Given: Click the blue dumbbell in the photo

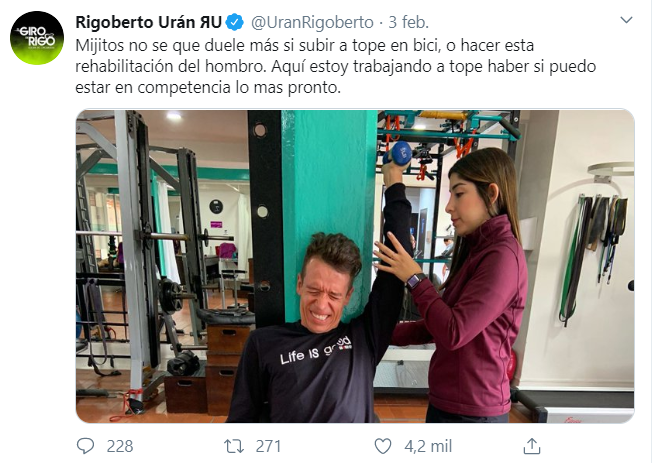Looking at the screenshot, I should click(x=398, y=153).
